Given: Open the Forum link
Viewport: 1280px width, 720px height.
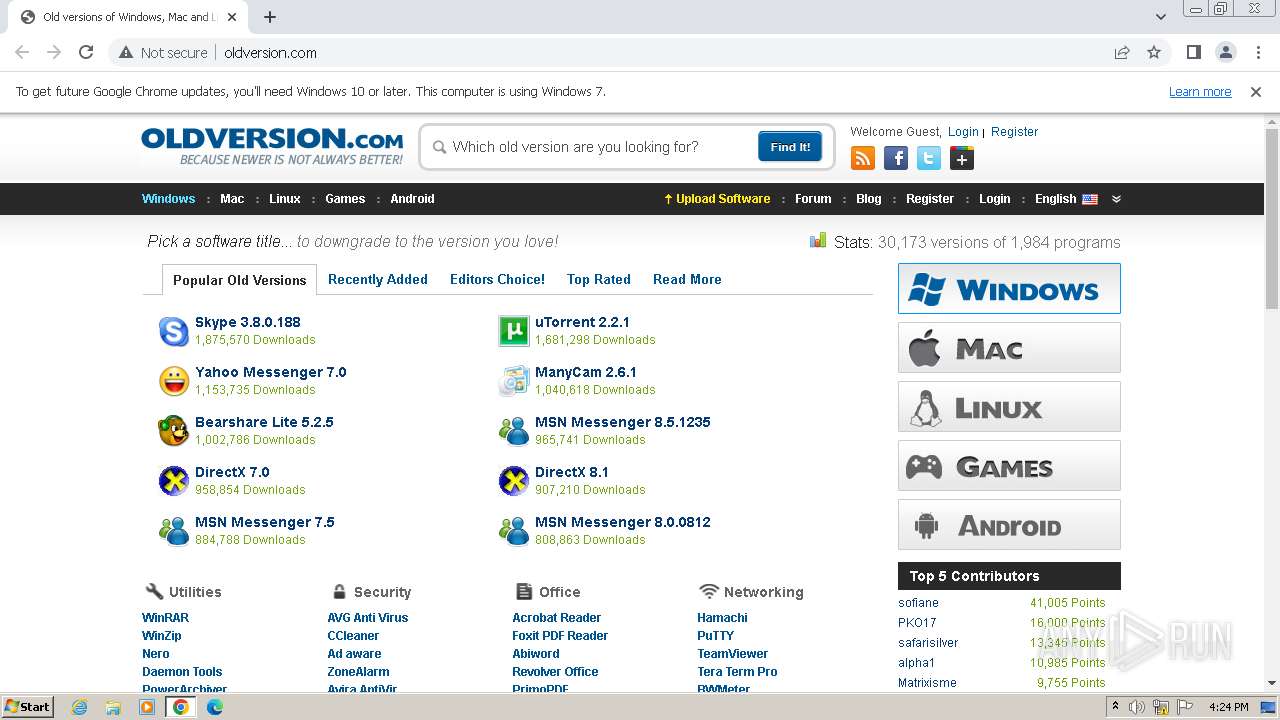Looking at the screenshot, I should [813, 199].
